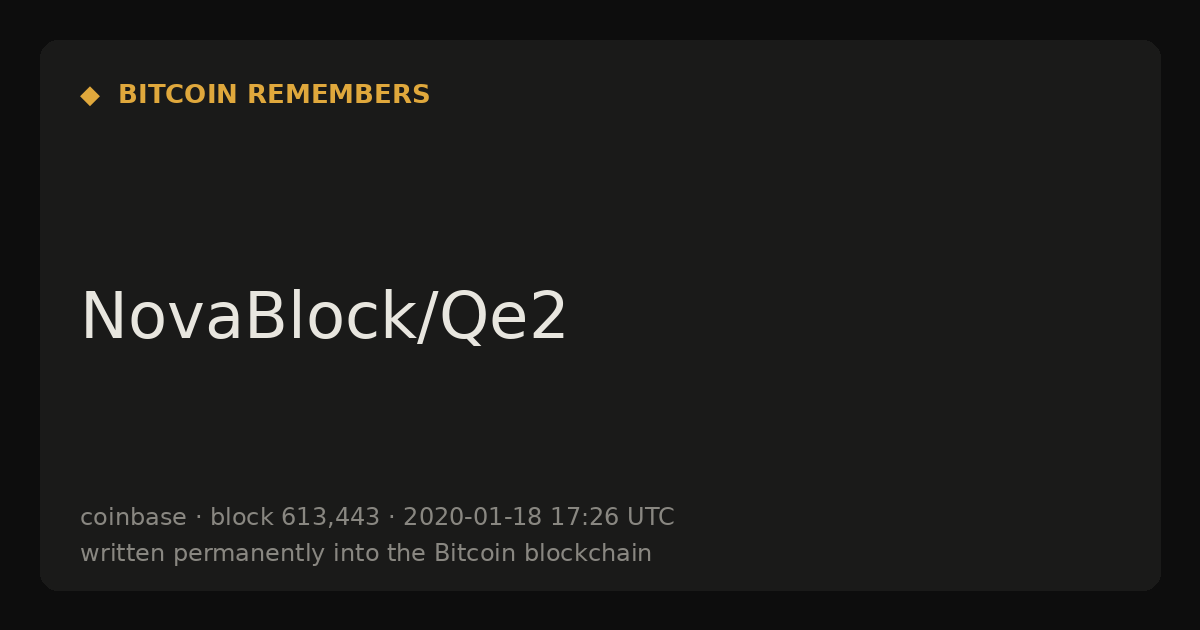Click the slash in NovaBlock/Qe2
1200x630 pixels.
(x=426, y=318)
